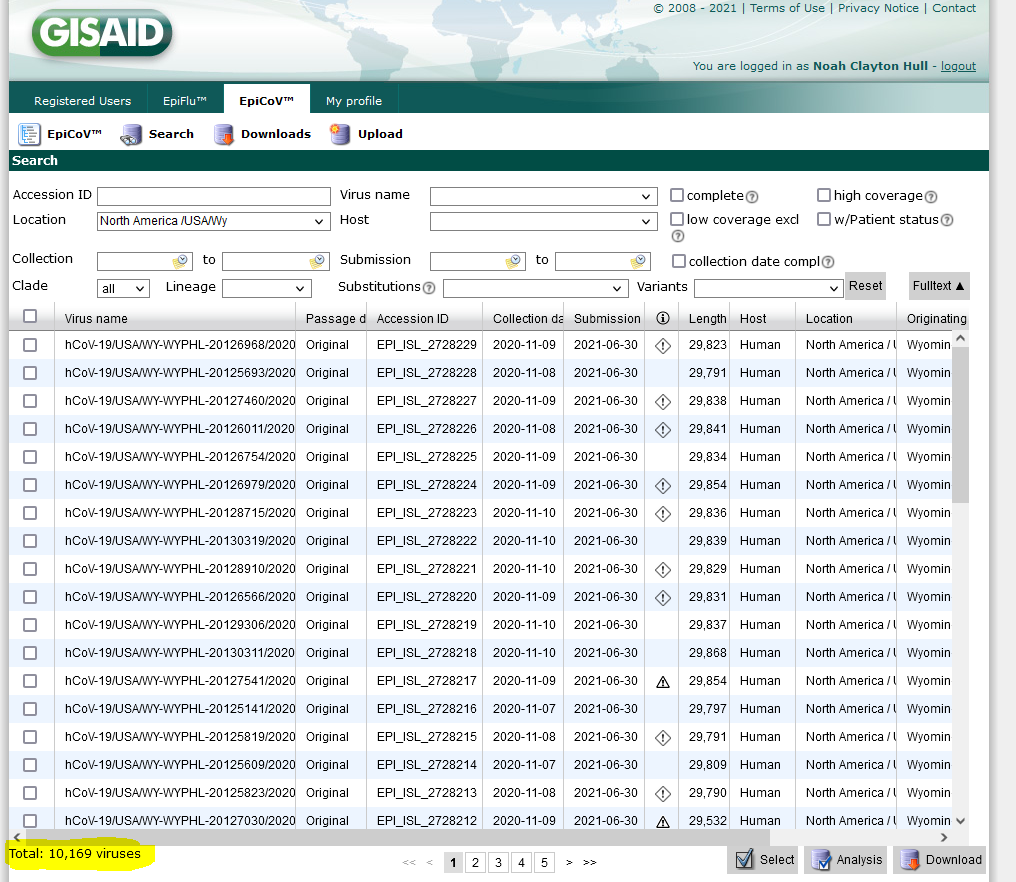Go to results page 3
Image resolution: width=1016 pixels, height=882 pixels.
tap(498, 861)
